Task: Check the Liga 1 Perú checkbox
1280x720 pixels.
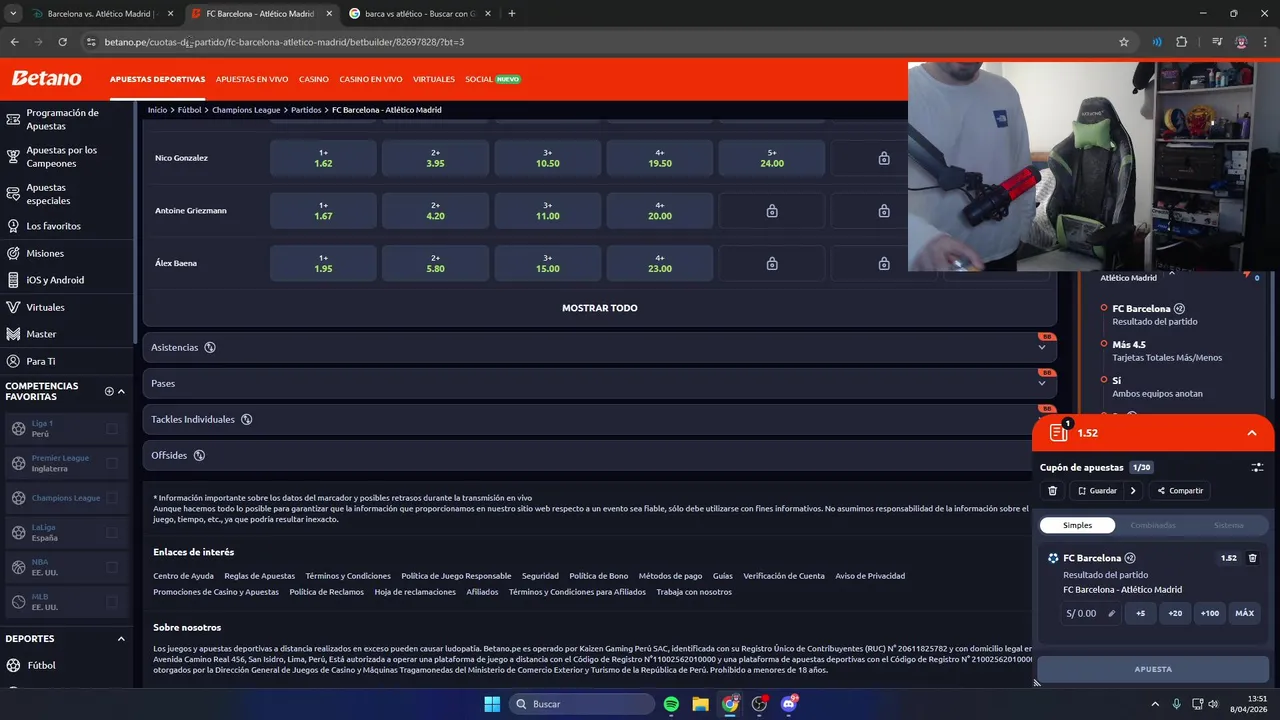Action: (x=112, y=429)
